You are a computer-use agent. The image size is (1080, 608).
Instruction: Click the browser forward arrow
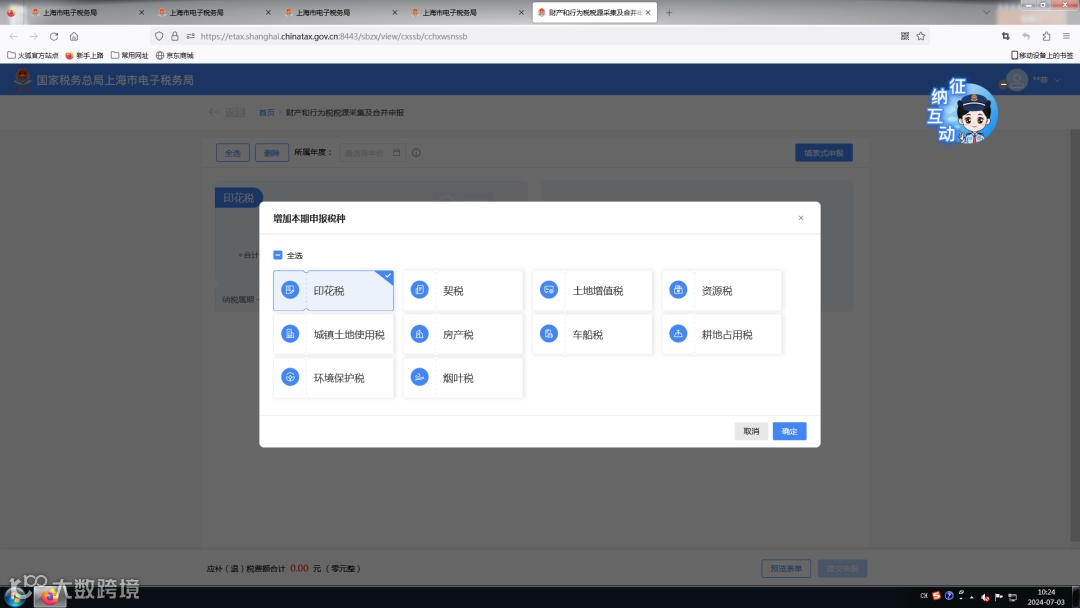point(34,36)
